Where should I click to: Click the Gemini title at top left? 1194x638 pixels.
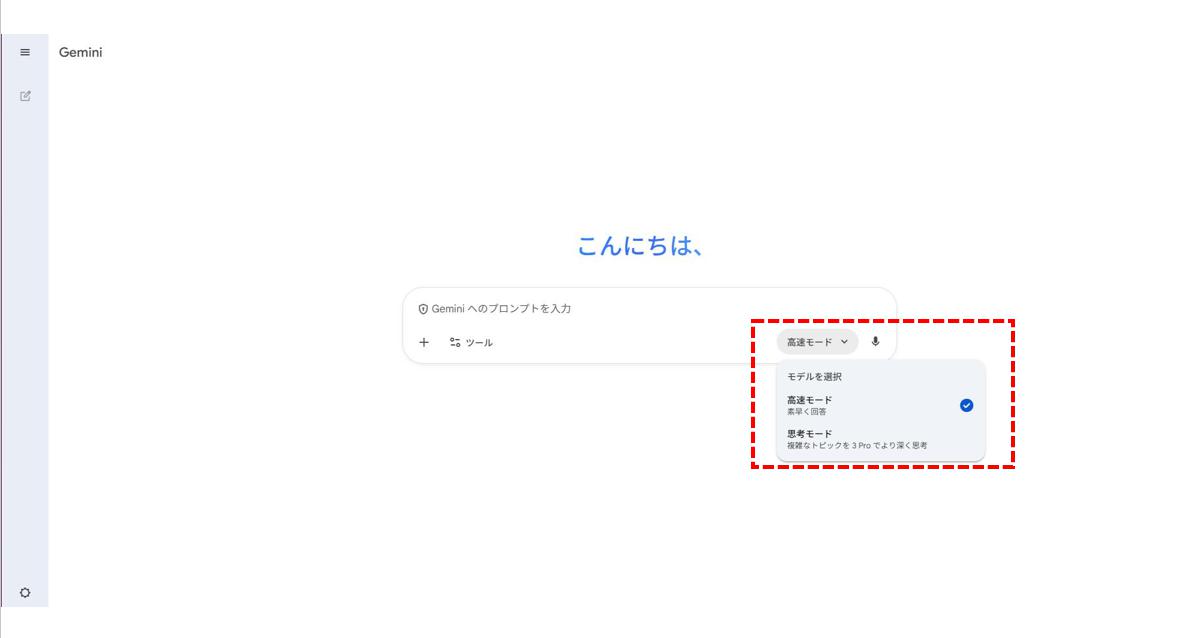tap(80, 52)
